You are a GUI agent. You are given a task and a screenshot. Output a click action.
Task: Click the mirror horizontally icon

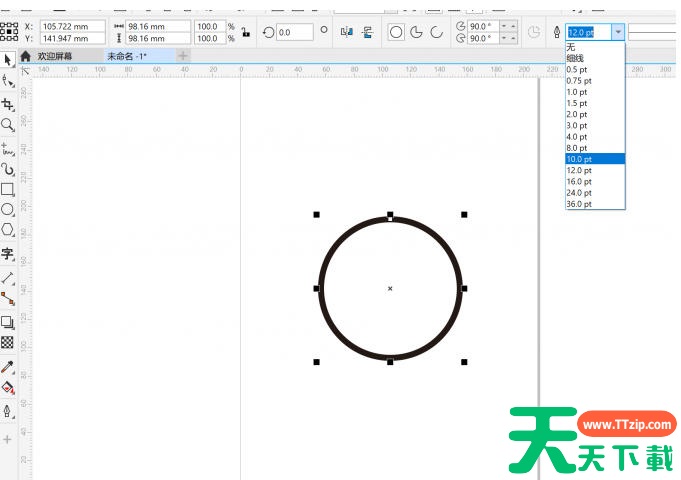(347, 32)
